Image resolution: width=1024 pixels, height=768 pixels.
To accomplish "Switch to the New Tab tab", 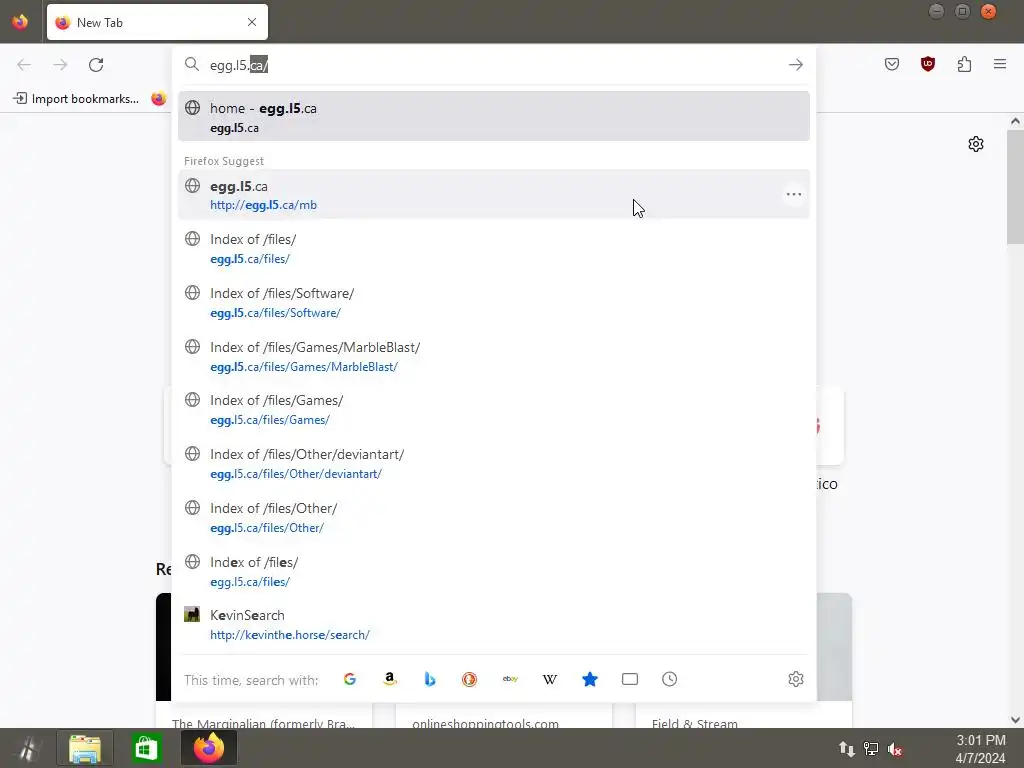I will click(157, 22).
